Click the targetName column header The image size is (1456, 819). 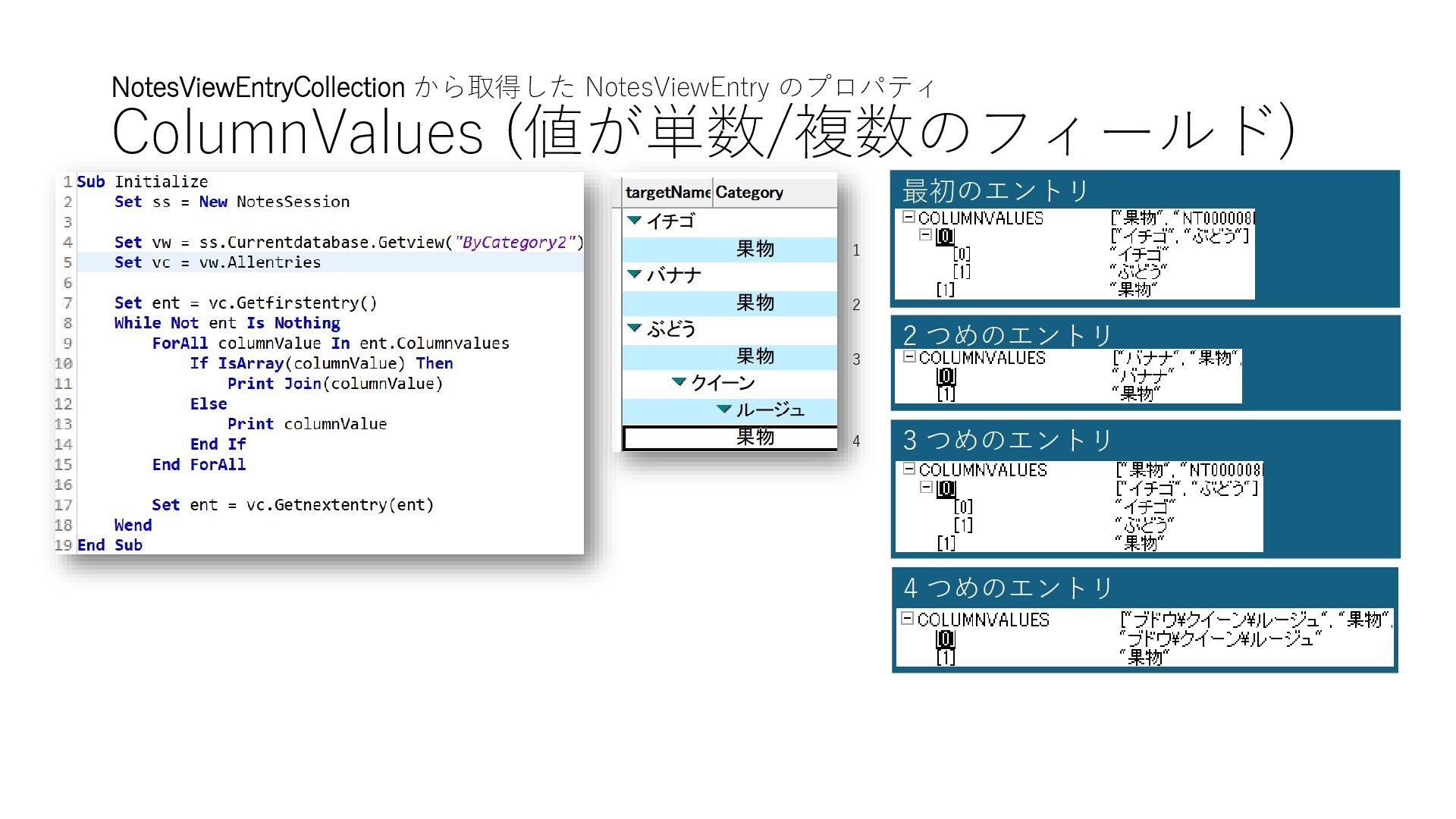(667, 193)
